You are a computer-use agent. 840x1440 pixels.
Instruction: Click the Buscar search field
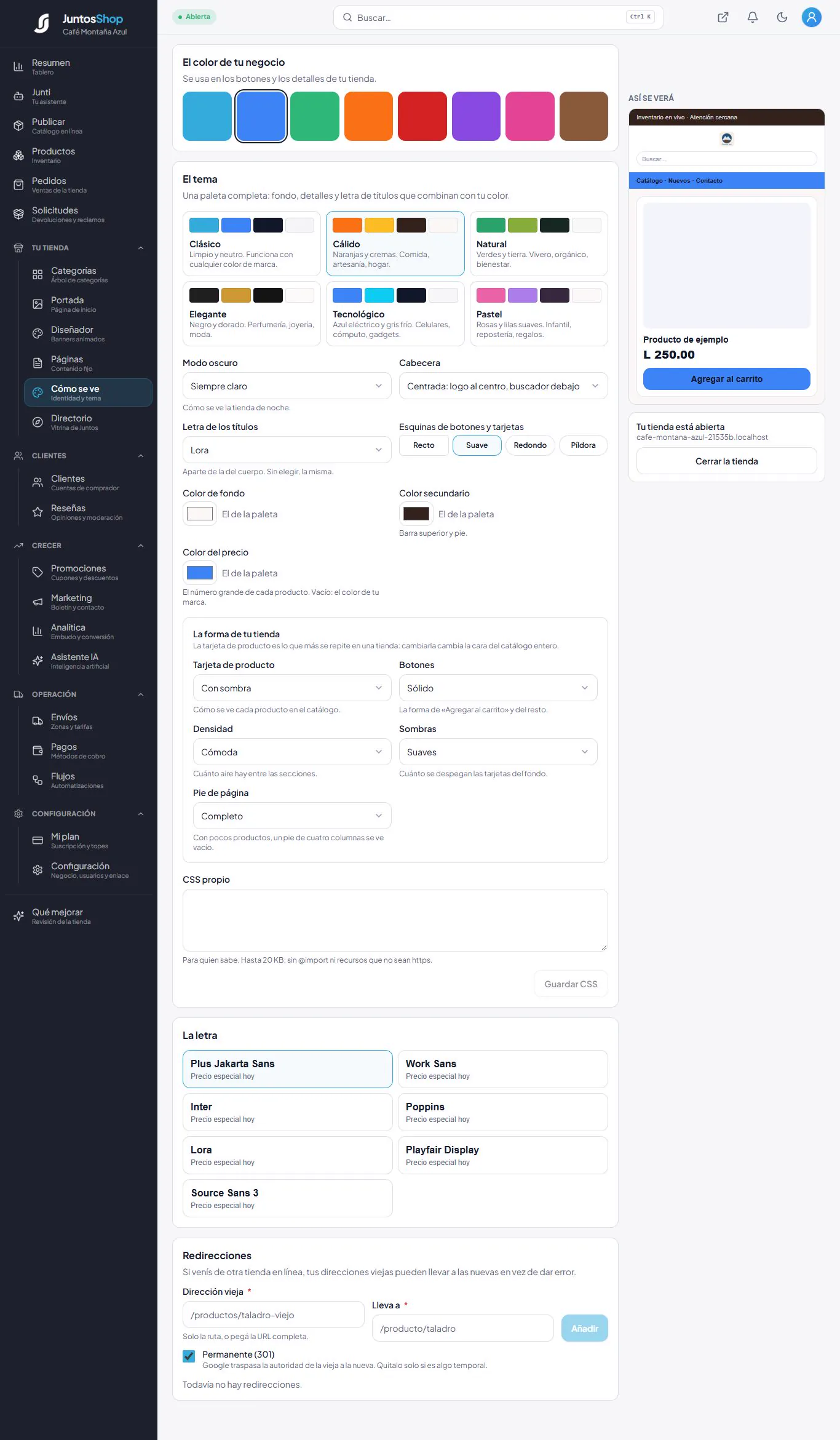498,17
